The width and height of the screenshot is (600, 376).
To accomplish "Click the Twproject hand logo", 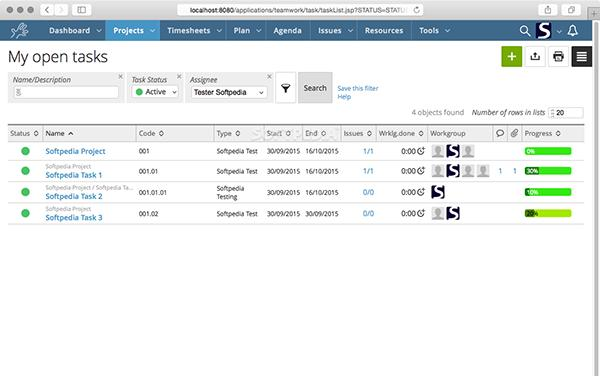I will [19, 31].
